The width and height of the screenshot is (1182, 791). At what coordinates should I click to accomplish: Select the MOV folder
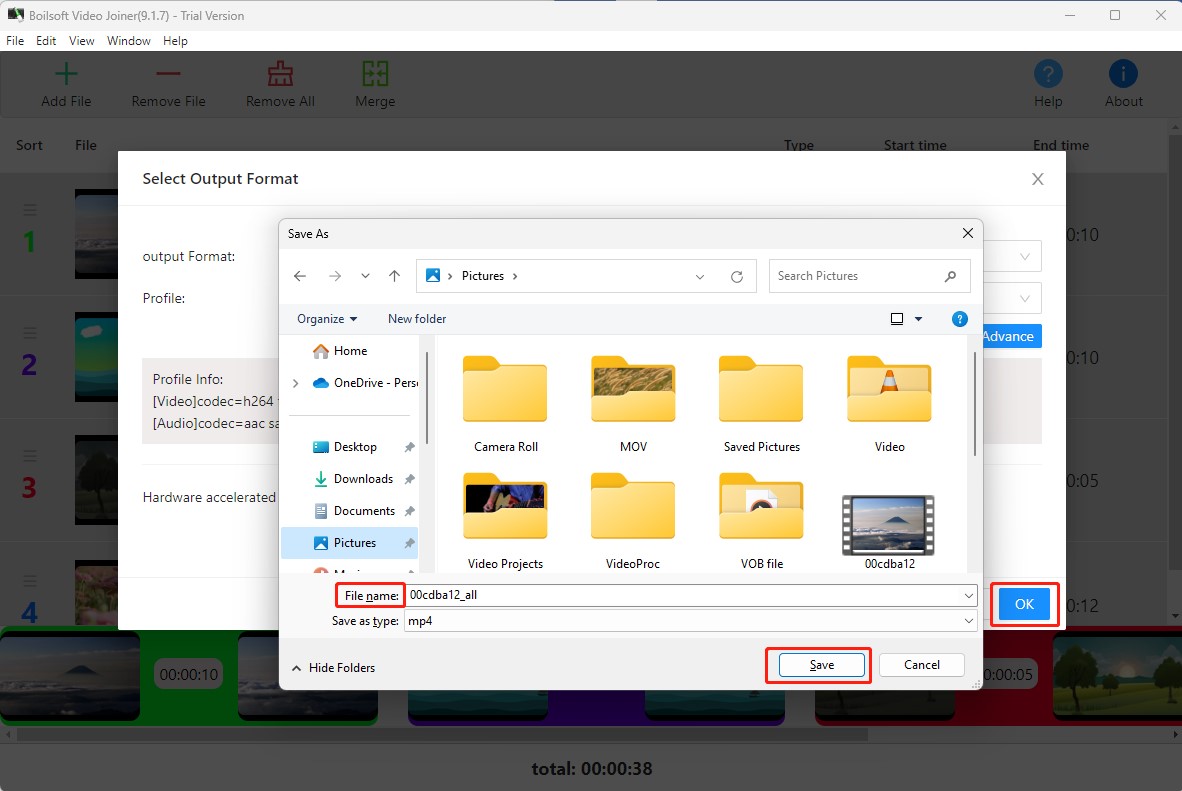point(633,404)
